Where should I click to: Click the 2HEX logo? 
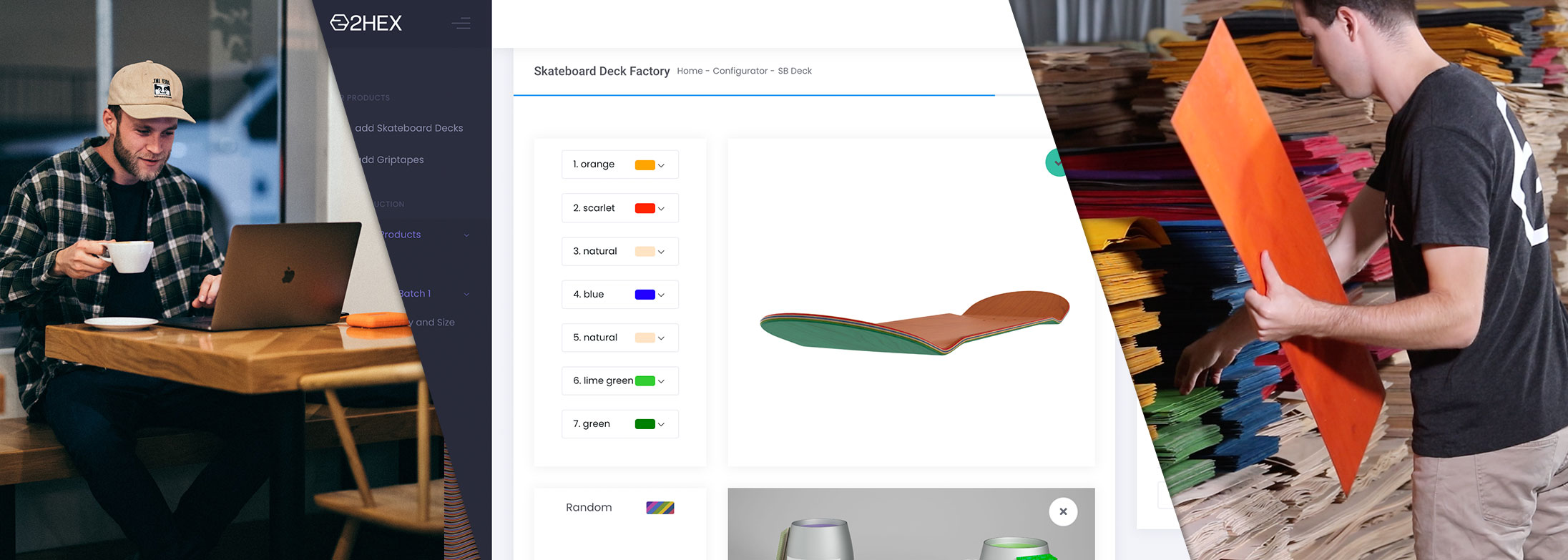[366, 23]
